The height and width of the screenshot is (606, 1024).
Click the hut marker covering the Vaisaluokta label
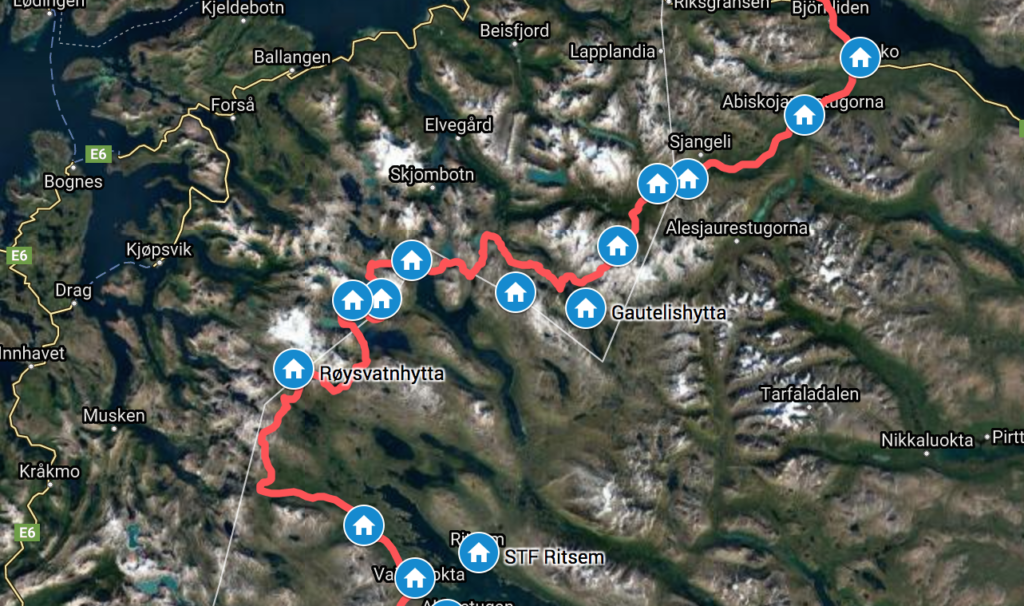(x=415, y=577)
